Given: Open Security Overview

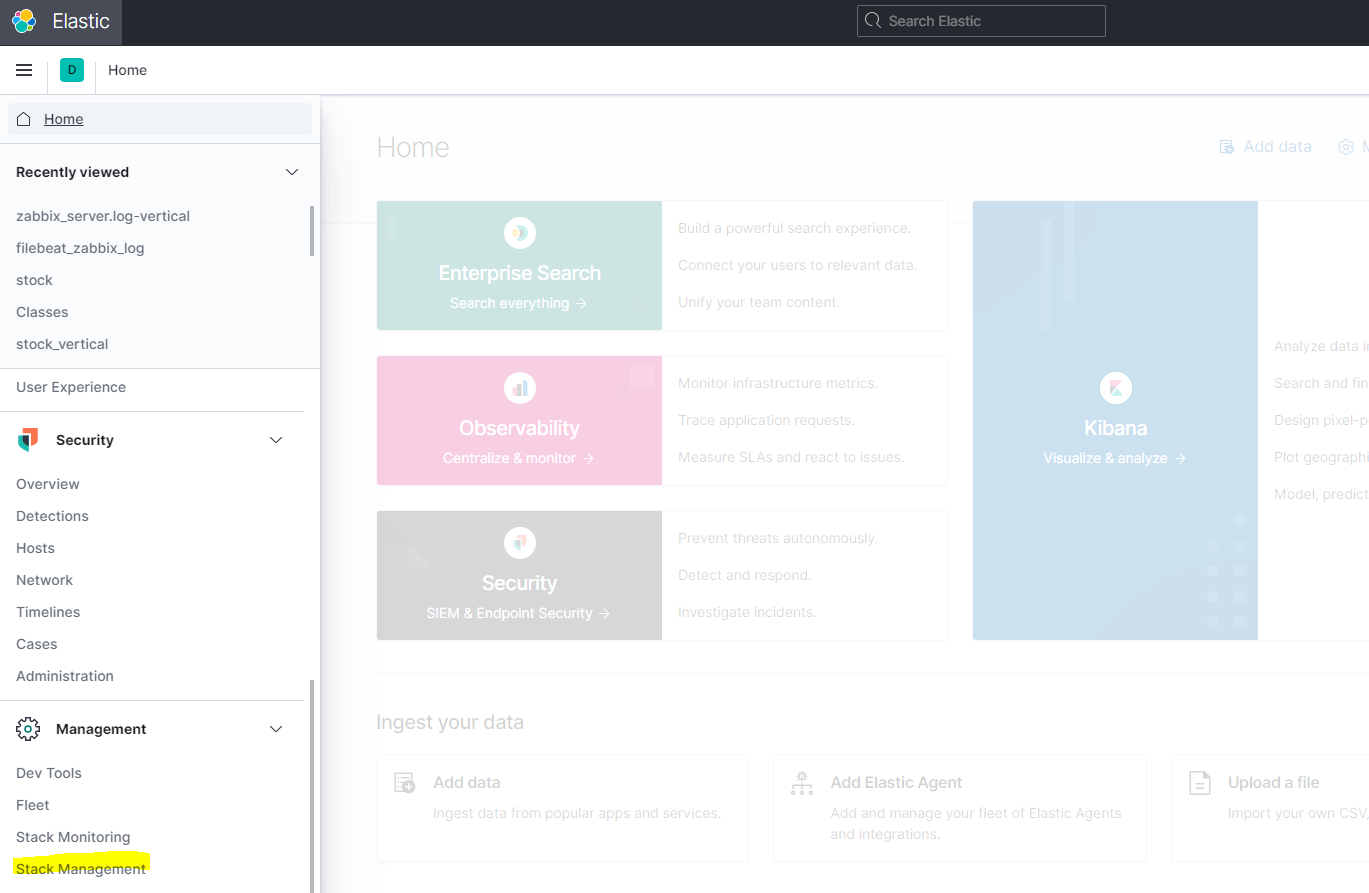Looking at the screenshot, I should [x=48, y=484].
